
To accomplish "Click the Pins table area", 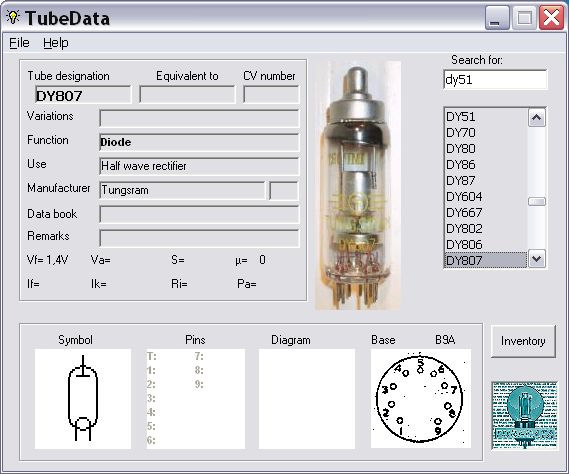I will coord(196,399).
